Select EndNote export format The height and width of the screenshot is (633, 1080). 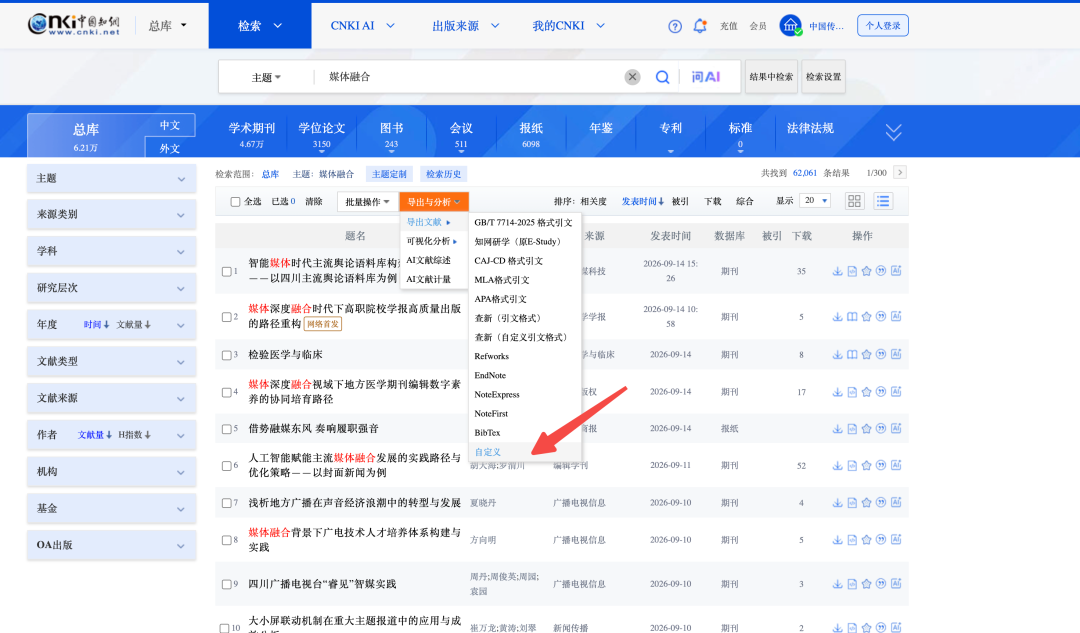(490, 375)
